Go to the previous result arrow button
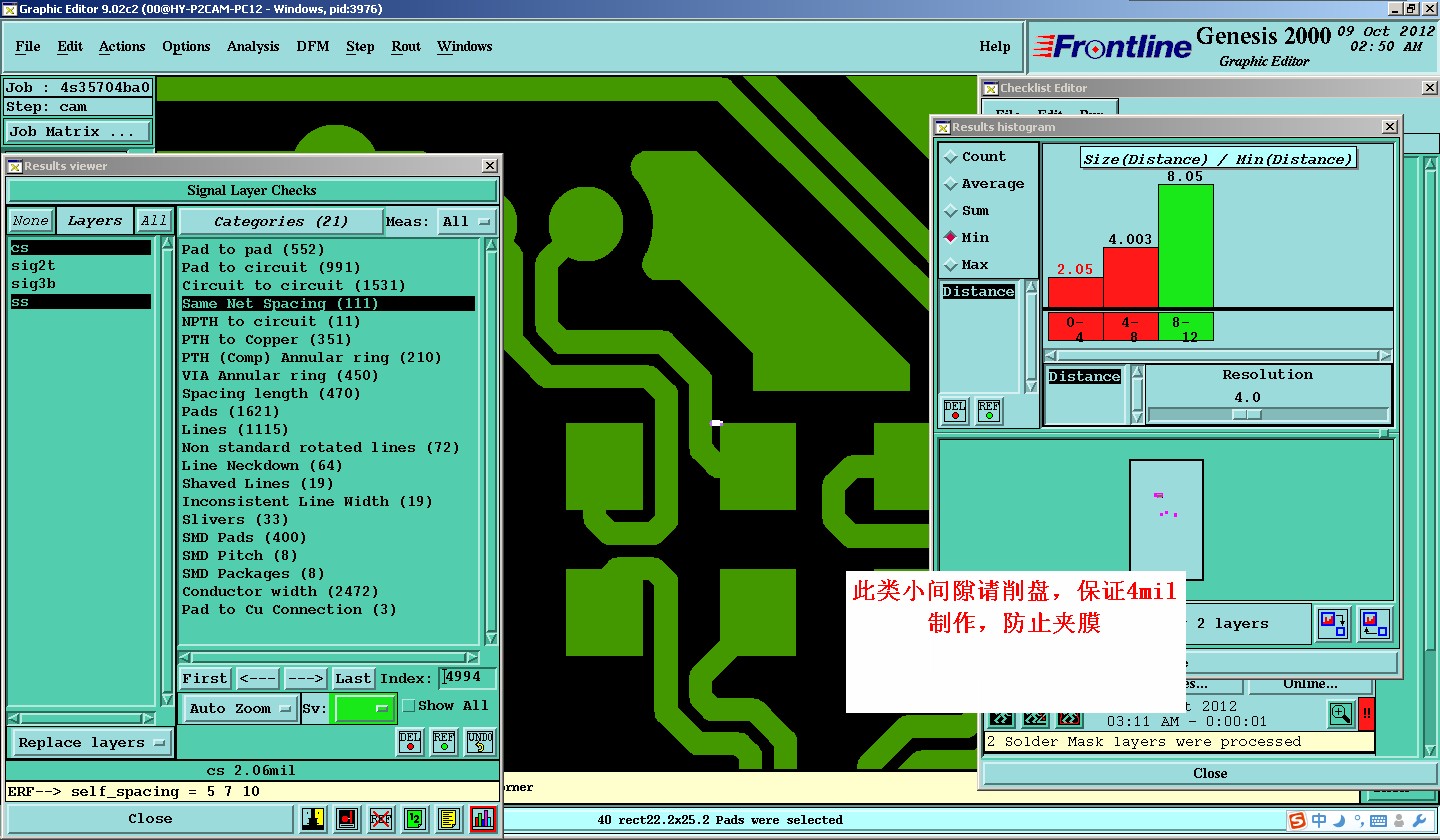Screen dimensions: 1440x840 coord(258,679)
